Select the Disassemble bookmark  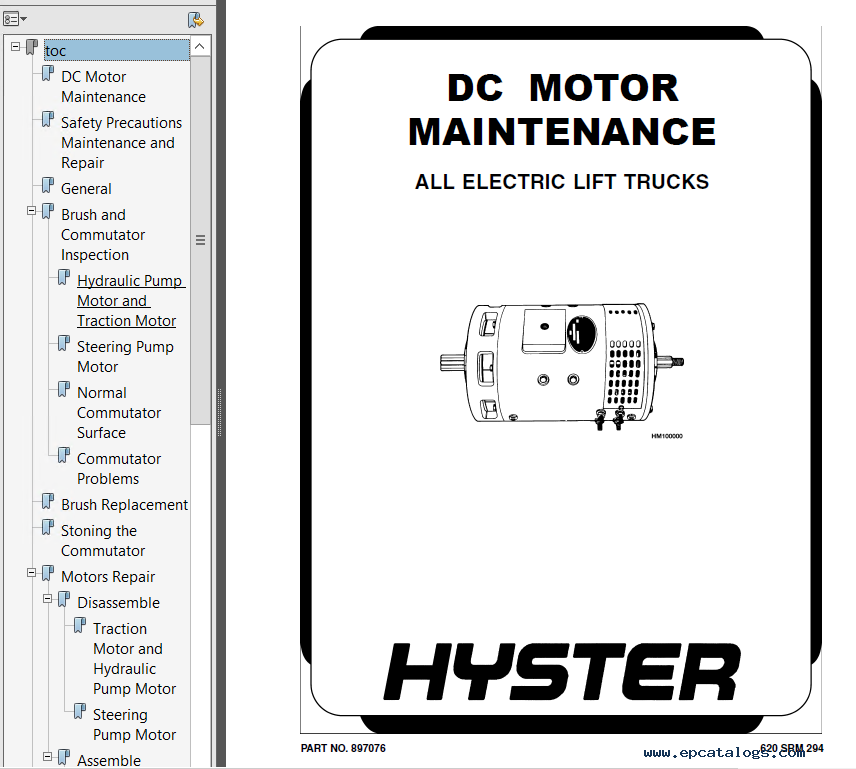(118, 603)
